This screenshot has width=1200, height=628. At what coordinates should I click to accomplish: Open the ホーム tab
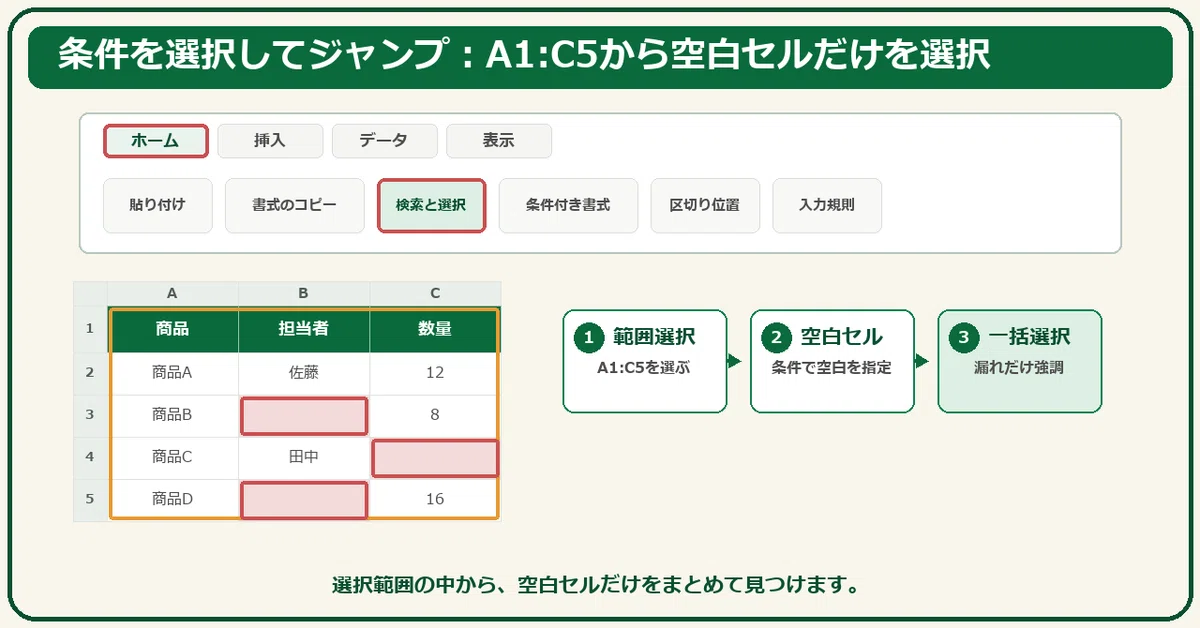[156, 141]
